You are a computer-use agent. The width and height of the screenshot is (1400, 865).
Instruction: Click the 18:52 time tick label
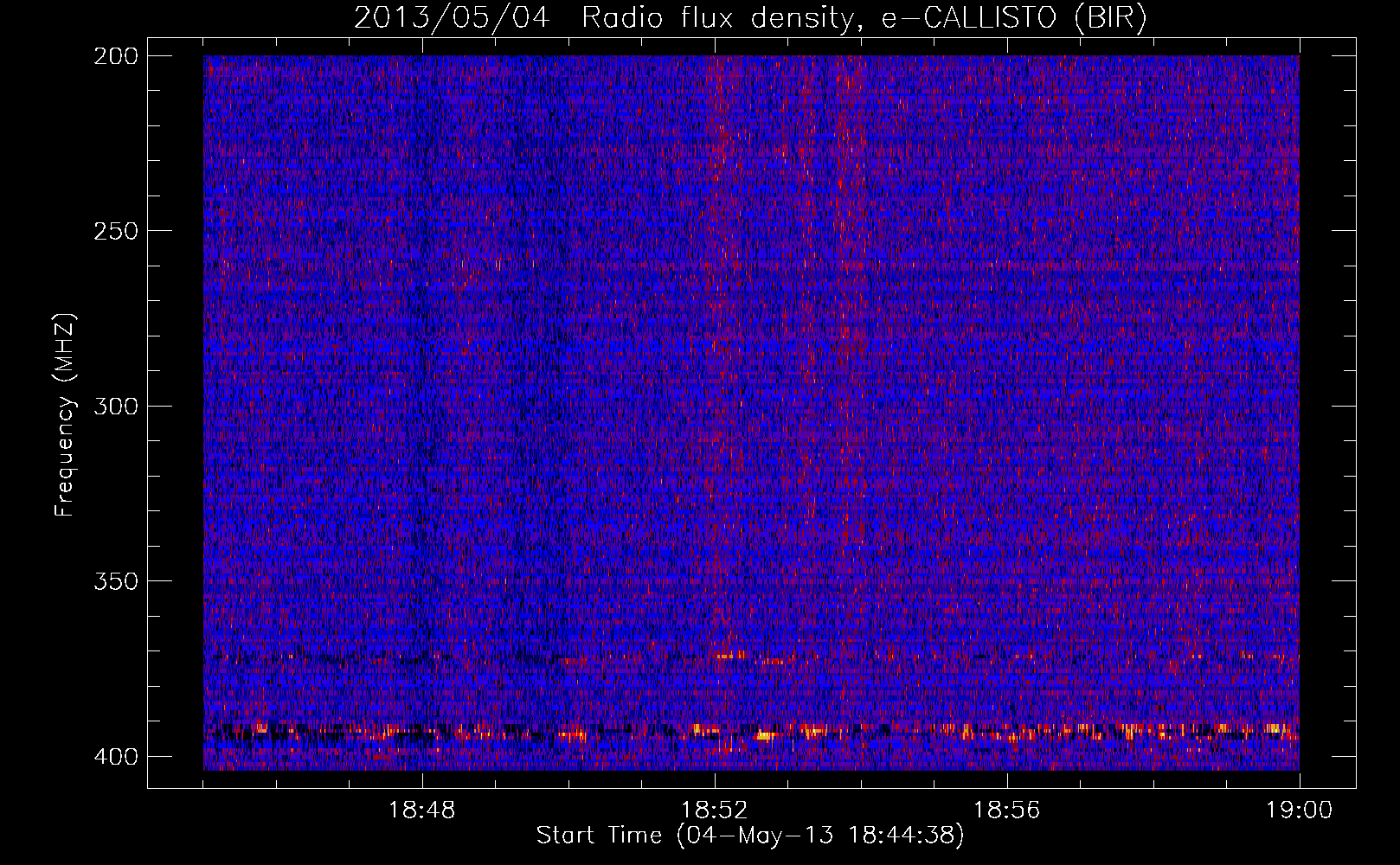[x=715, y=811]
